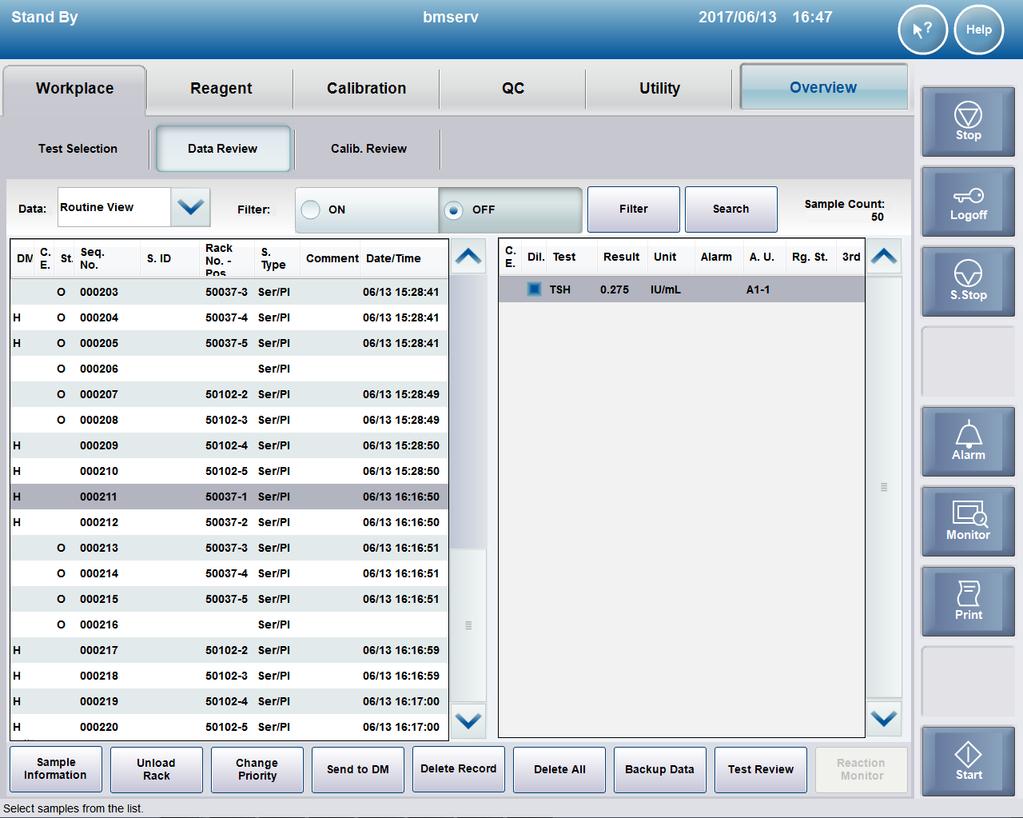Image resolution: width=1023 pixels, height=818 pixels.
Task: Page up the test results panel
Action: pyautogui.click(x=884, y=256)
